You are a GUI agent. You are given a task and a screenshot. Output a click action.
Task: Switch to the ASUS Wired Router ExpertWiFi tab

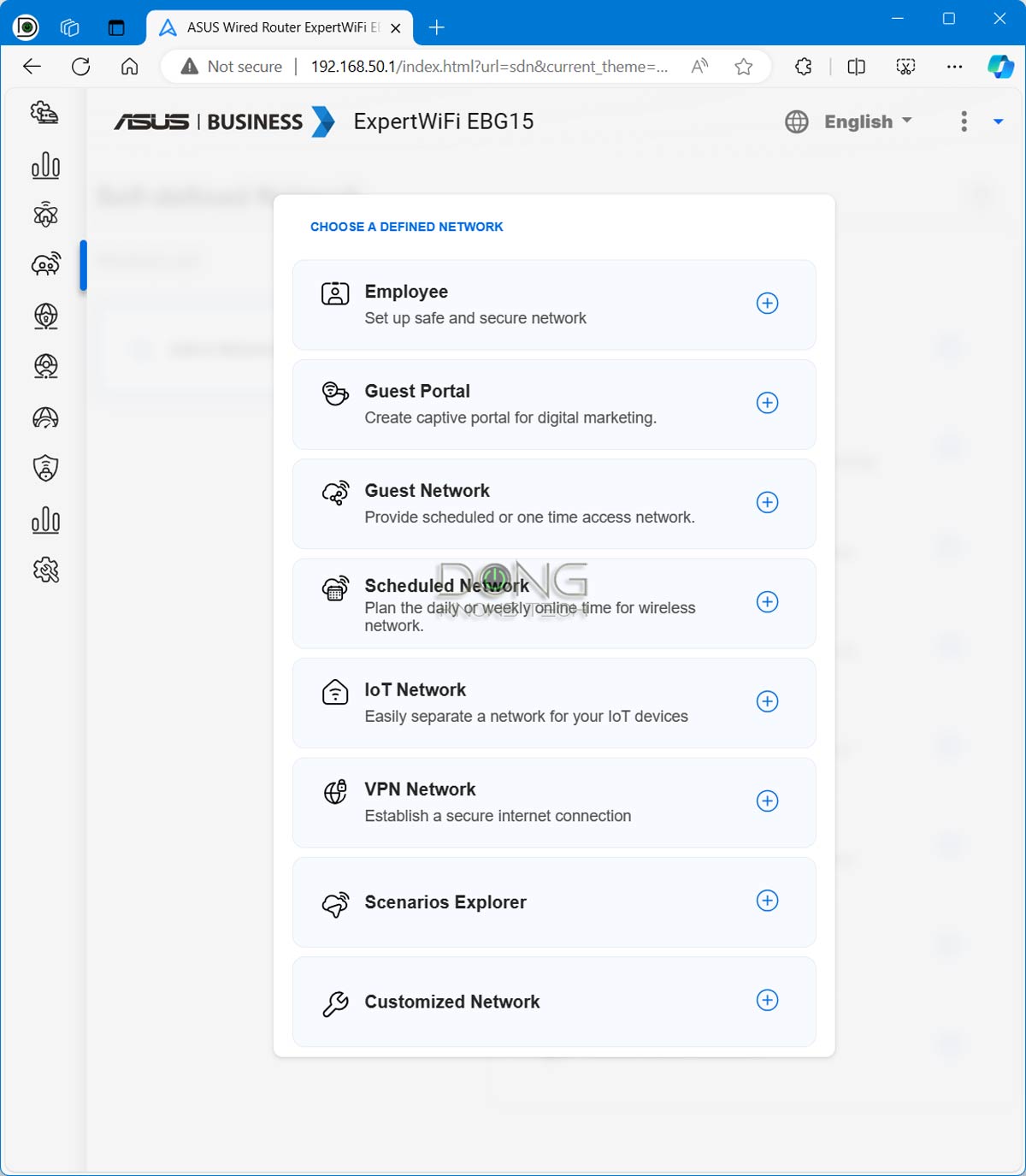click(280, 27)
